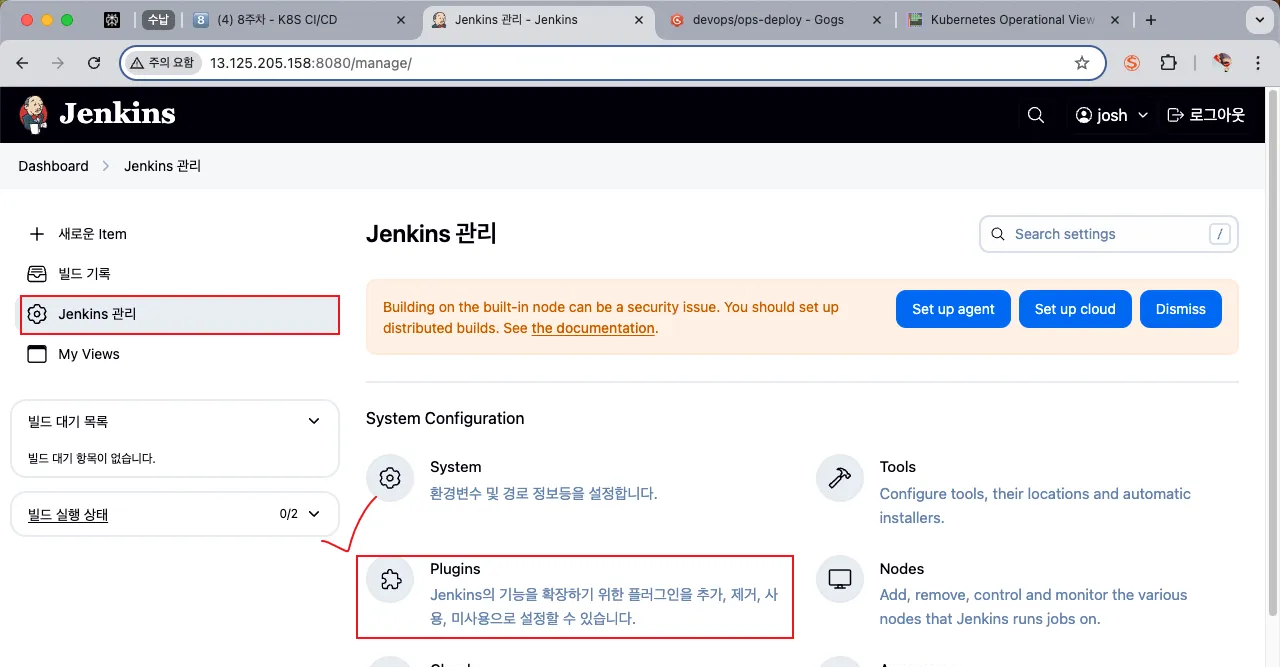This screenshot has height=667, width=1280.
Task: Open the search magnifier icon in Jenkins header
Action: pyautogui.click(x=1036, y=115)
